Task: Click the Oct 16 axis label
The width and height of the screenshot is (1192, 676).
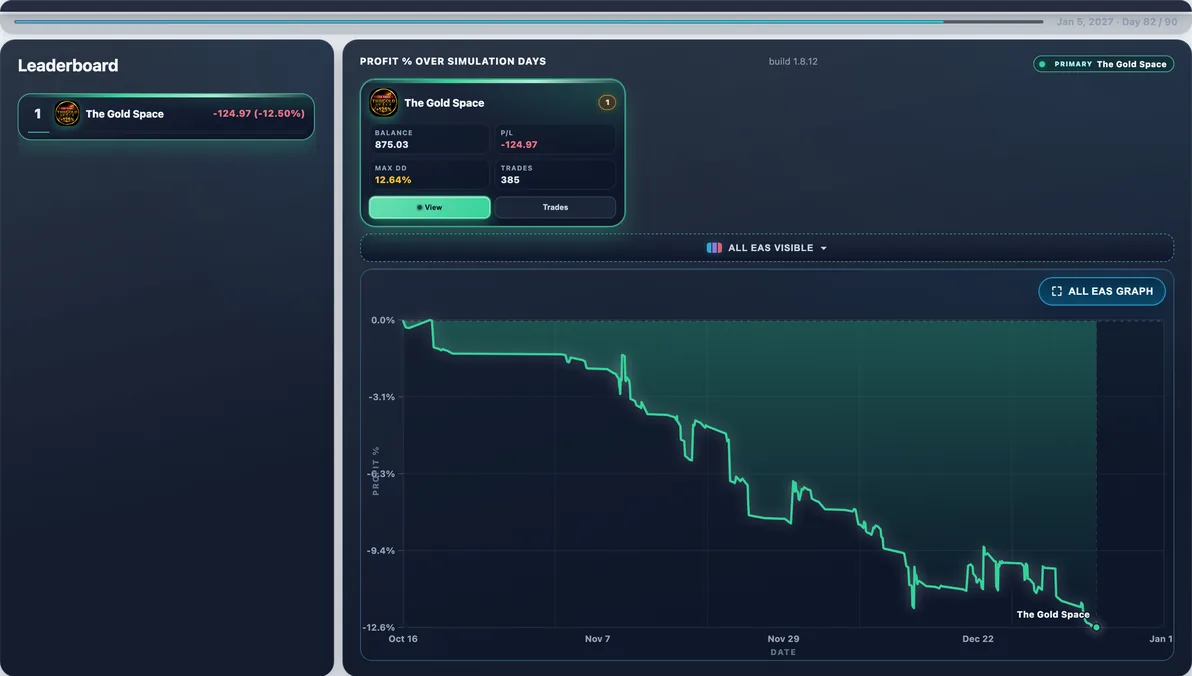Action: click(x=403, y=639)
